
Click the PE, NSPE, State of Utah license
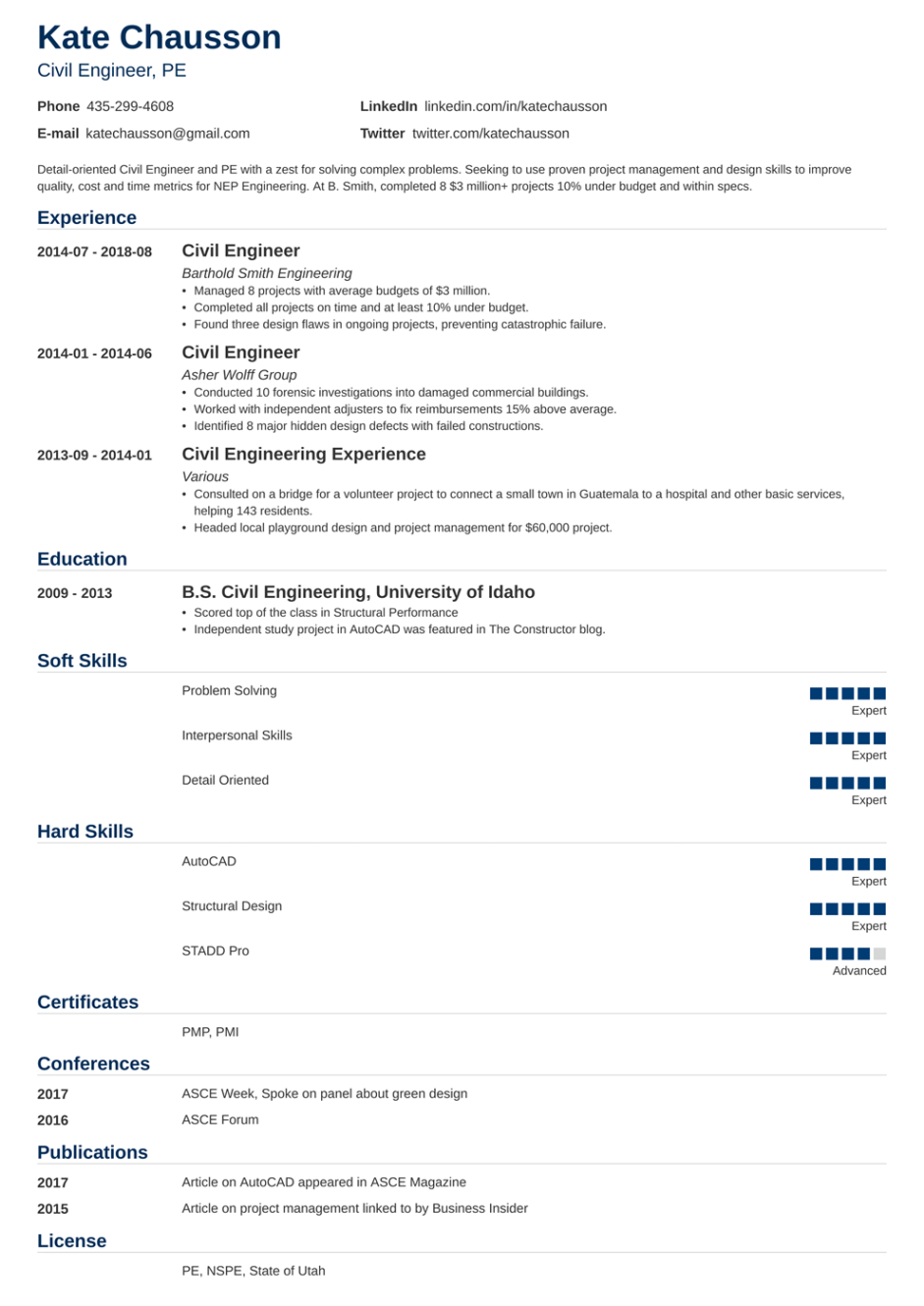tap(253, 1271)
